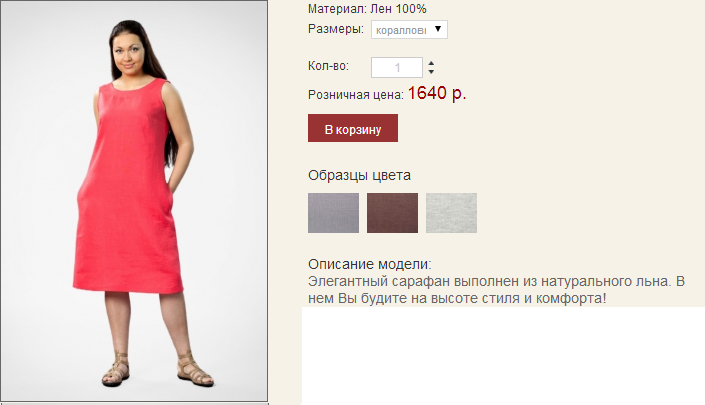The image size is (705, 405).
Task: Choose the light beige fabric sample
Action: 451,213
